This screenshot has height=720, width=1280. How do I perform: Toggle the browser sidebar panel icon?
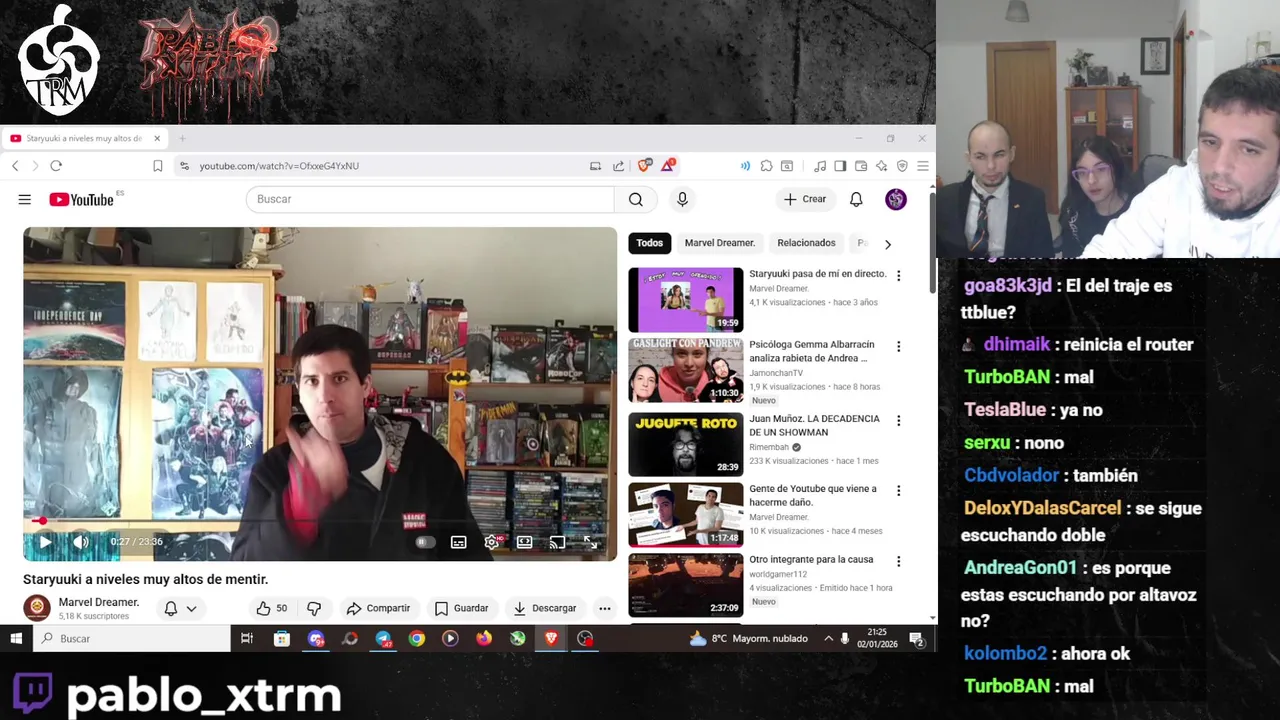840,166
